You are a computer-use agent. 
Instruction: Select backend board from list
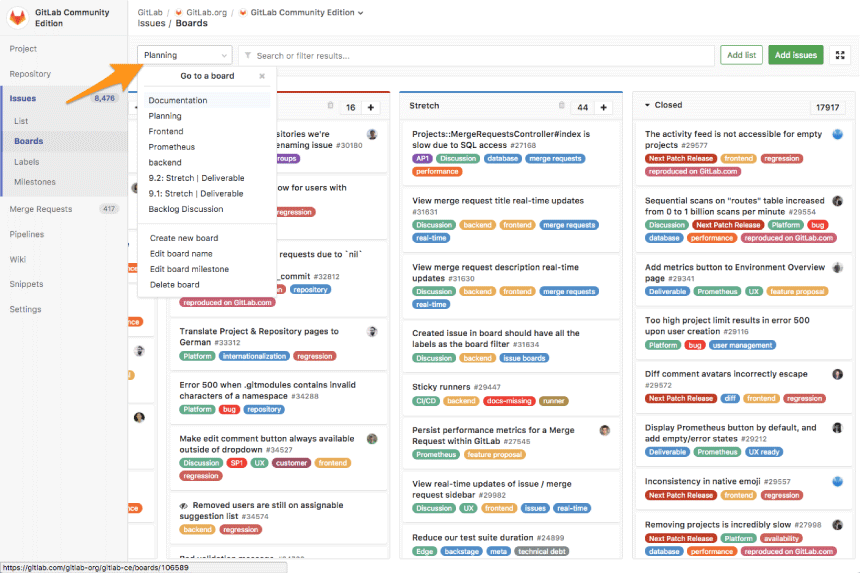[x=207, y=162]
